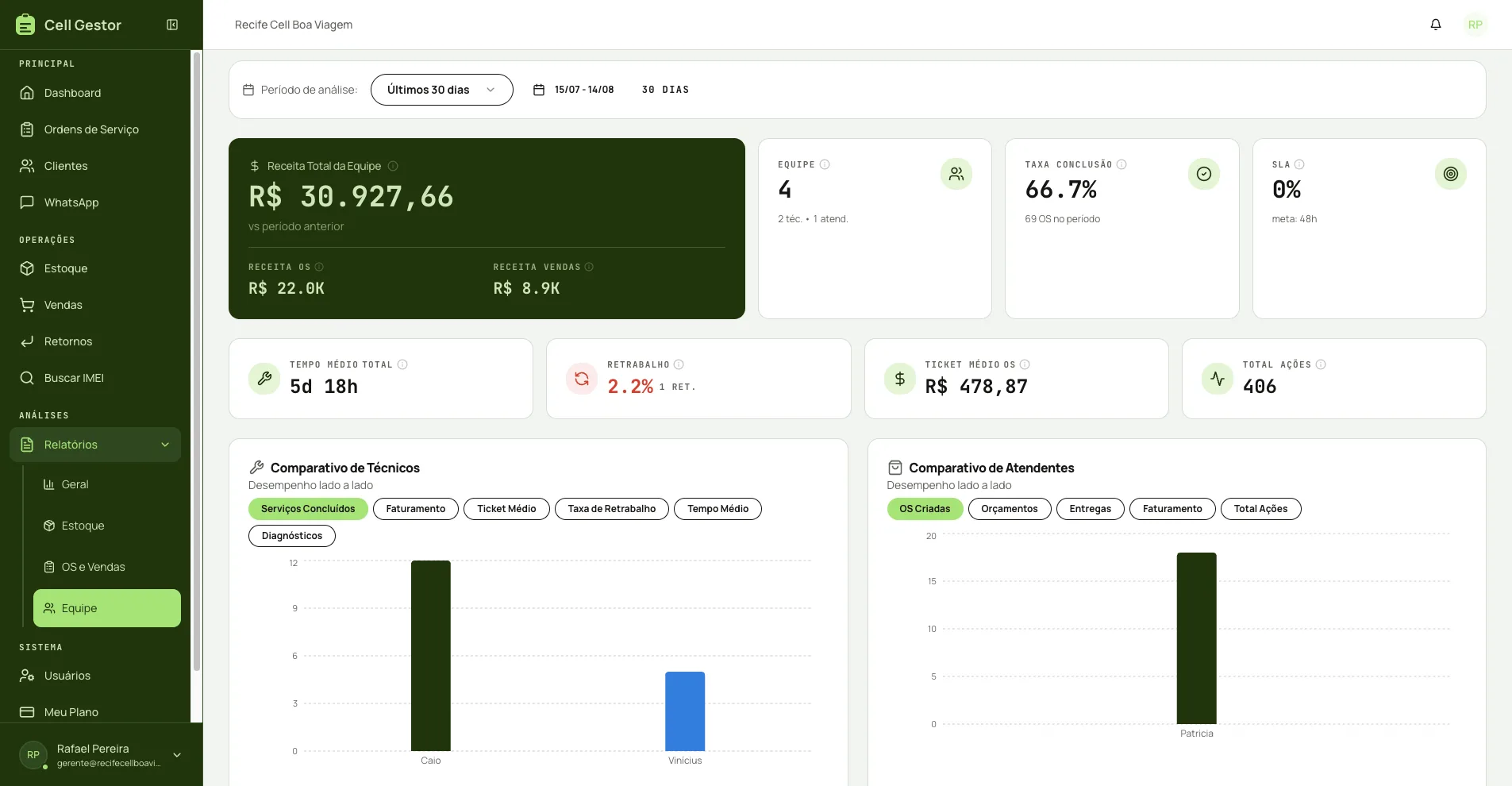Click info icon beside TAXA CONCLUSÃO
The height and width of the screenshot is (786, 1512).
[x=1121, y=164]
